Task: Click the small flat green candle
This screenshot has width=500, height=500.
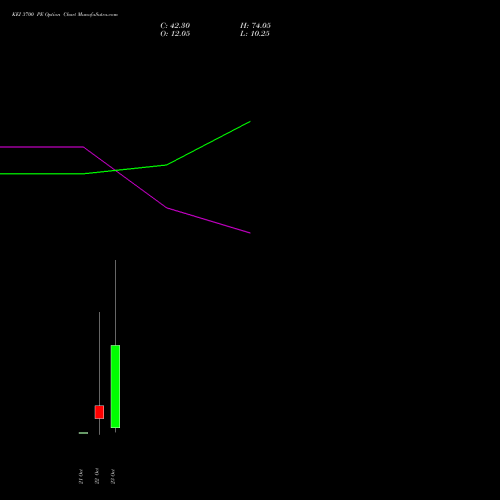Action: tap(83, 433)
